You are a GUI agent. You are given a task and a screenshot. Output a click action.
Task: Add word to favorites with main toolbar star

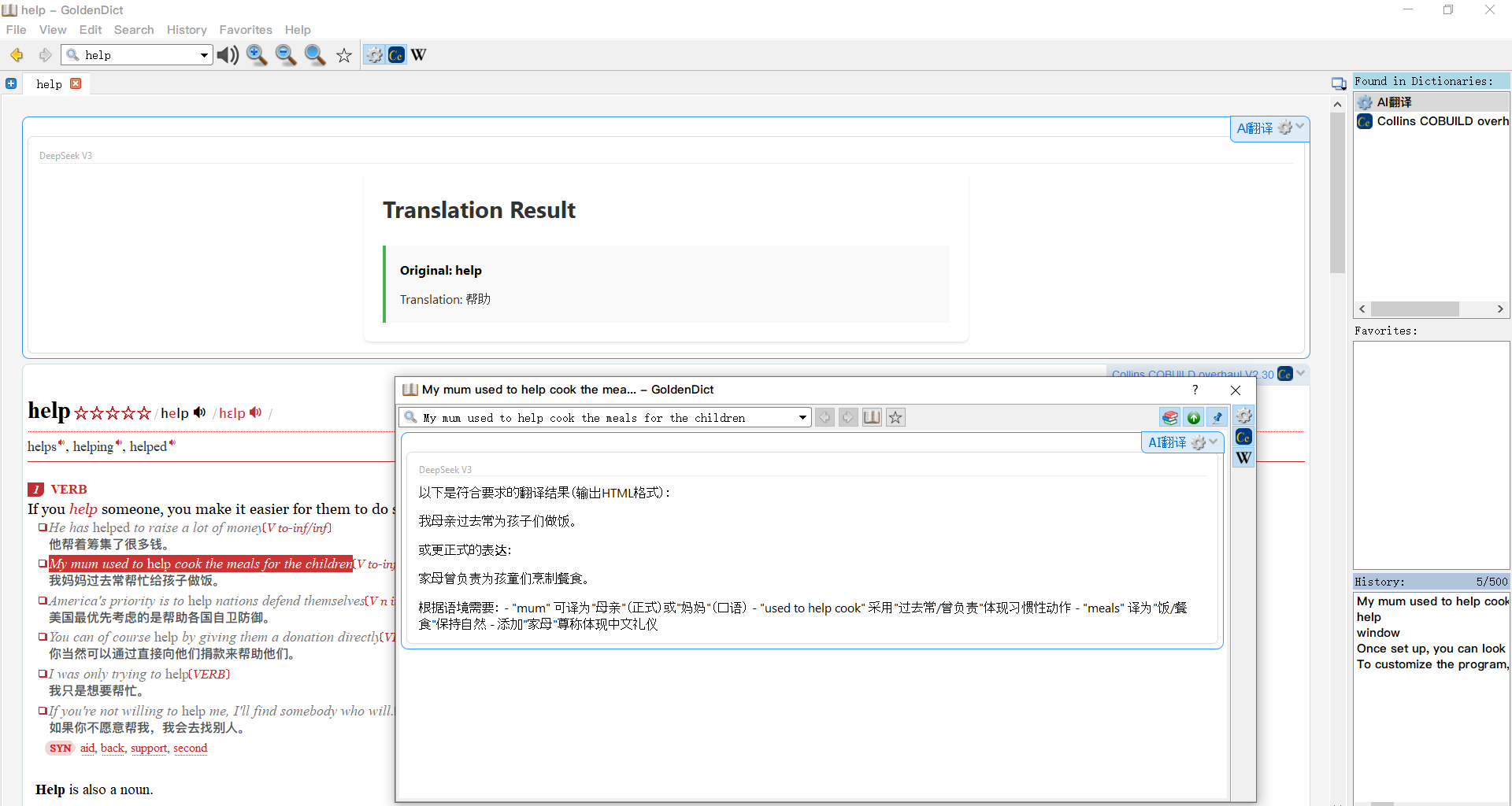click(344, 55)
